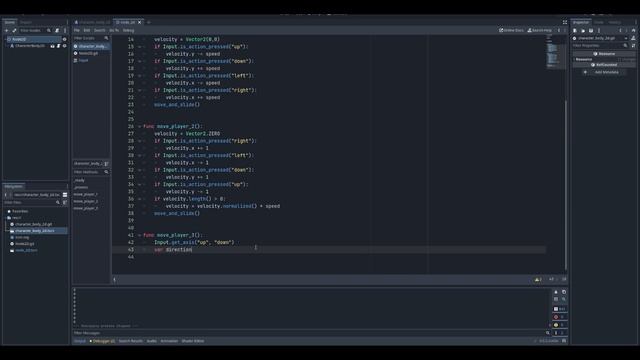Close the node_2d scene tab
The image size is (640, 360).
click(x=140, y=22)
